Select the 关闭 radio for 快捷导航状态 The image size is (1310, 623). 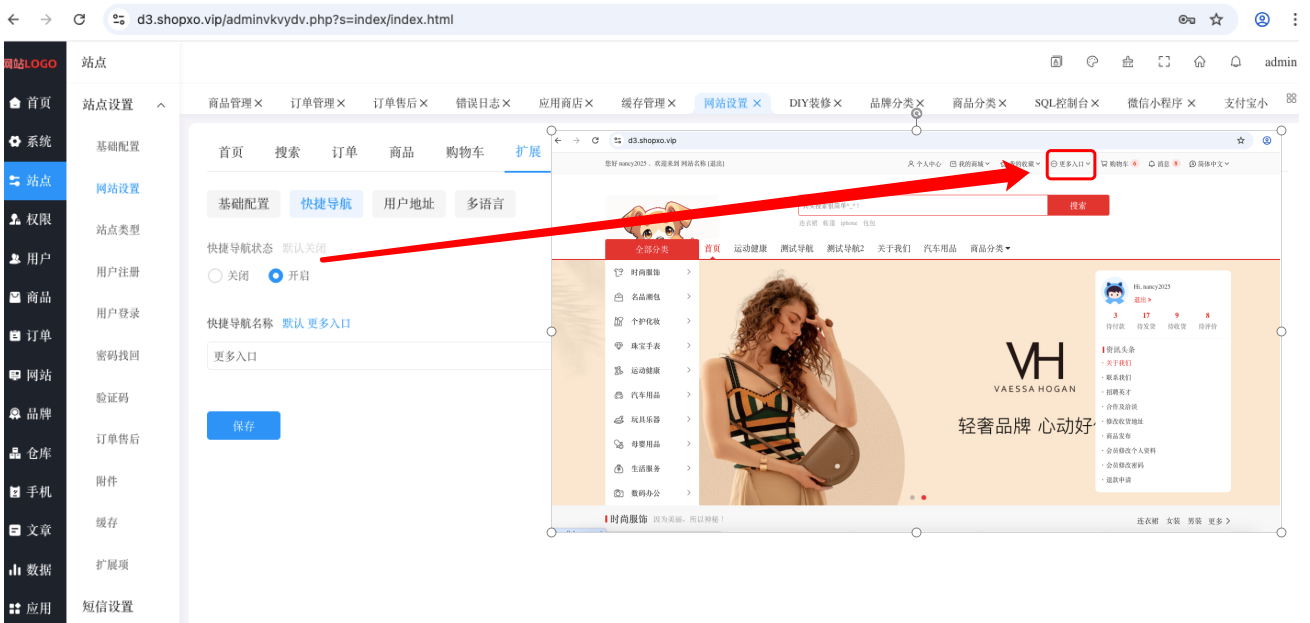(215, 276)
